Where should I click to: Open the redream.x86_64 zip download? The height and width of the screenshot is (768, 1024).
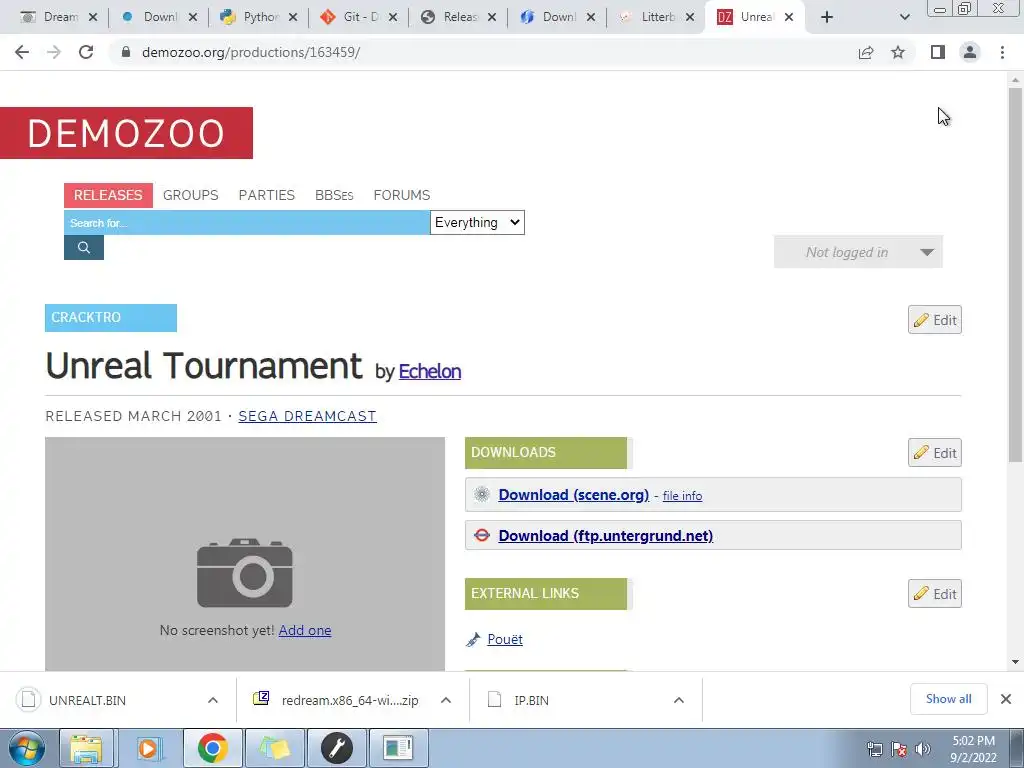pyautogui.click(x=350, y=700)
